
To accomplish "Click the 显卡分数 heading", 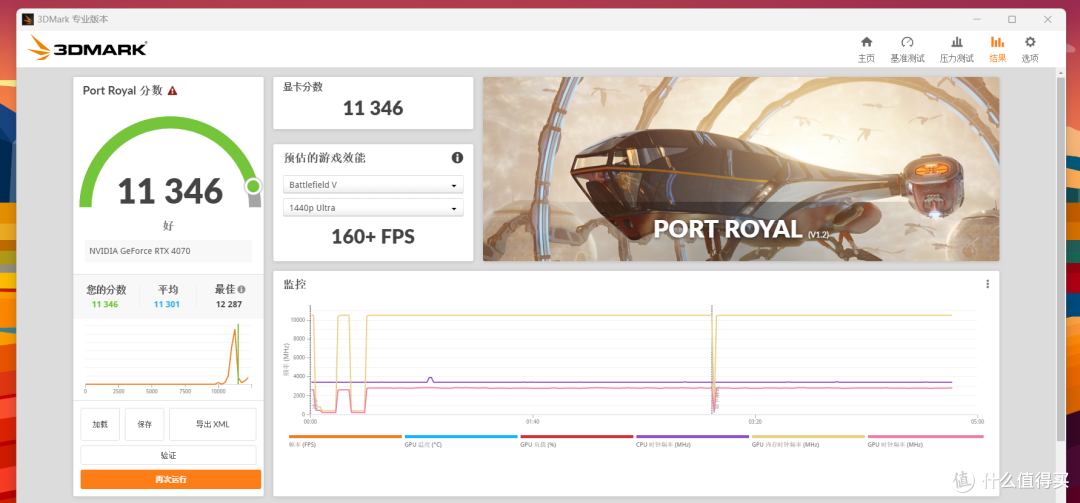I will [x=303, y=87].
